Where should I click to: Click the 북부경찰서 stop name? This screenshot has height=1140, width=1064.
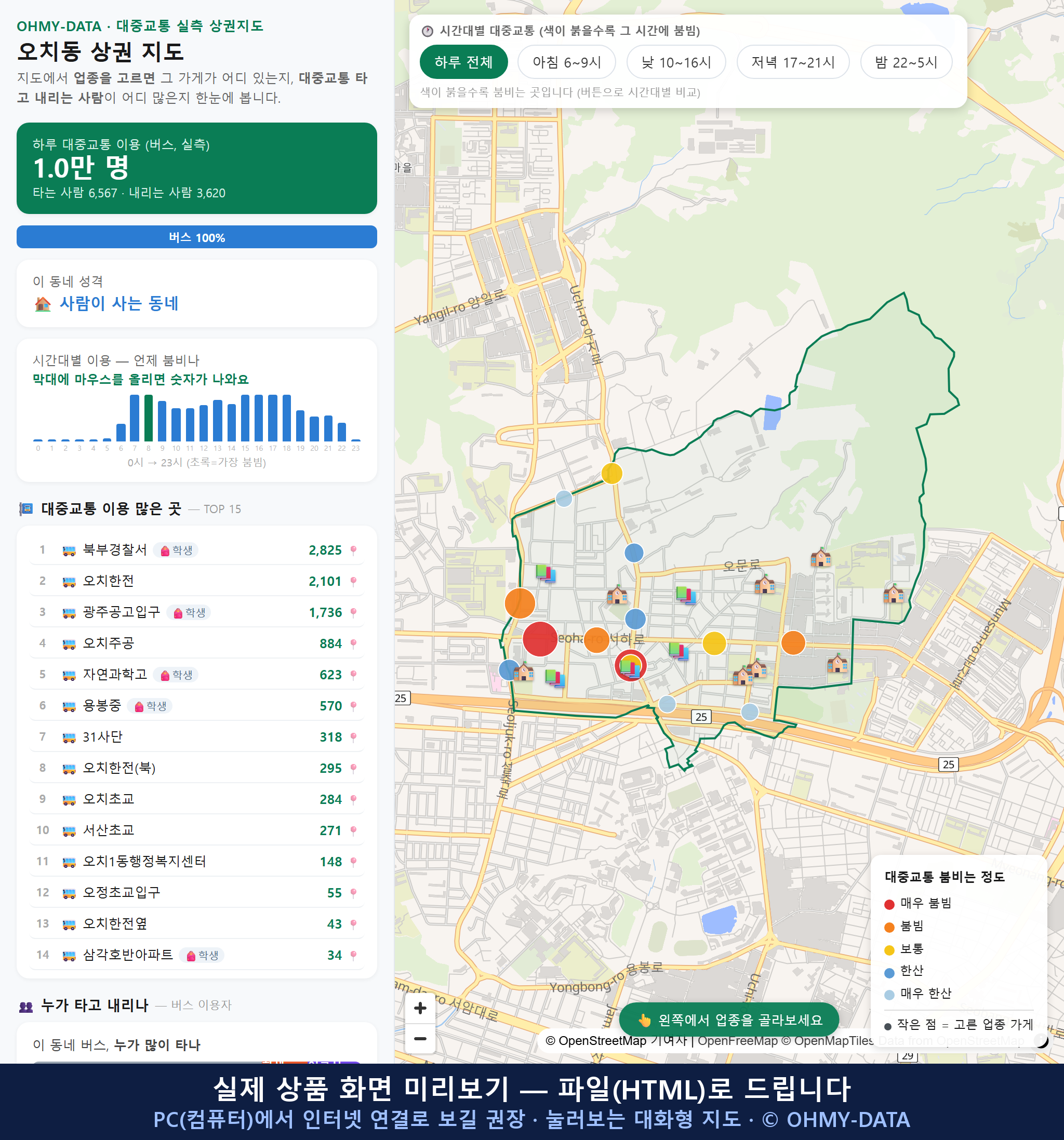pyautogui.click(x=115, y=550)
